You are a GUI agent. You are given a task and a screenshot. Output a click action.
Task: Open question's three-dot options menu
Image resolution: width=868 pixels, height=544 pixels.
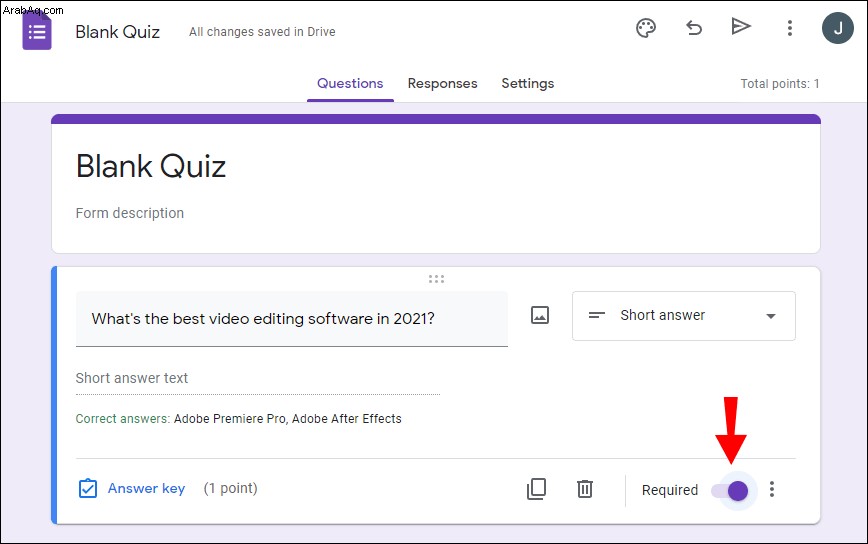tap(772, 489)
